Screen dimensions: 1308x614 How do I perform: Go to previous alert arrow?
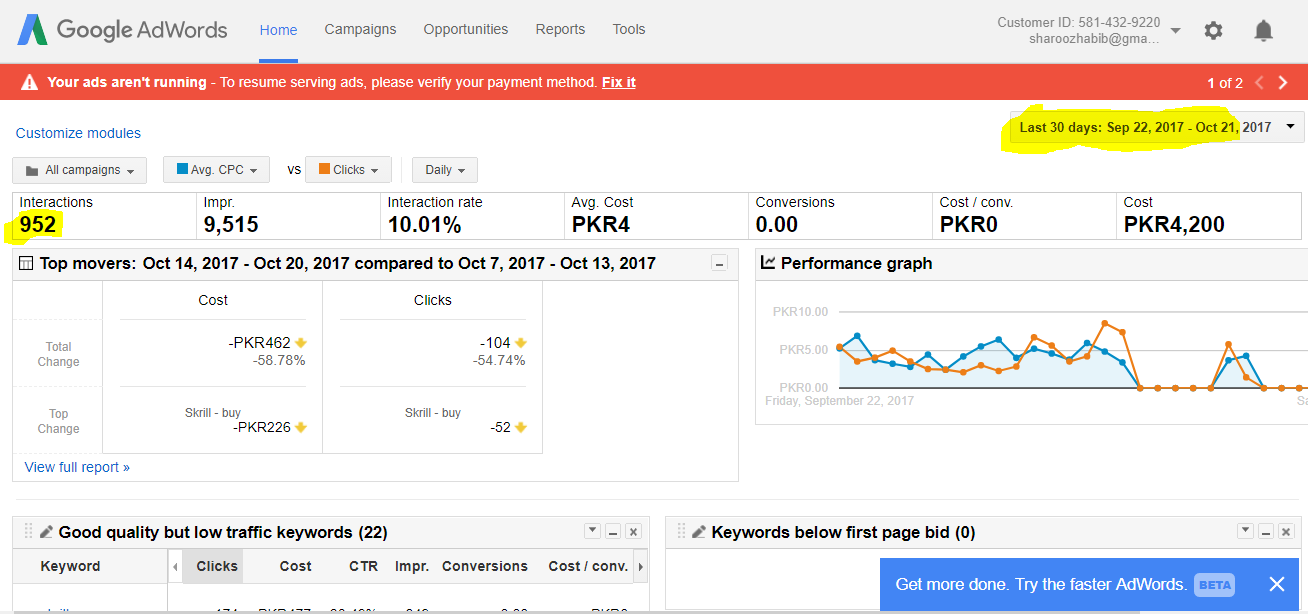click(x=1259, y=83)
